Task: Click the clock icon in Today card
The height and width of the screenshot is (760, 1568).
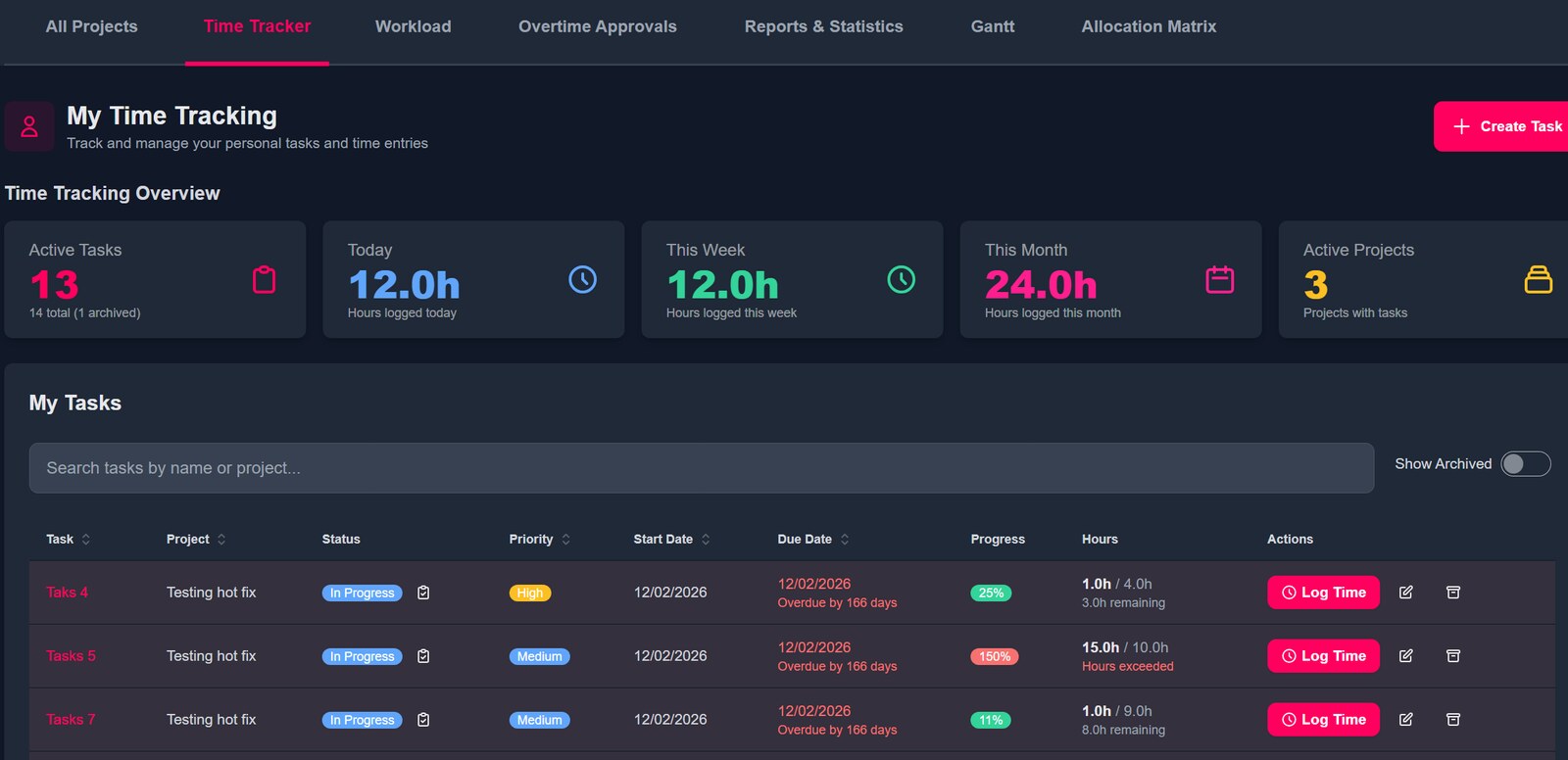Action: (582, 279)
